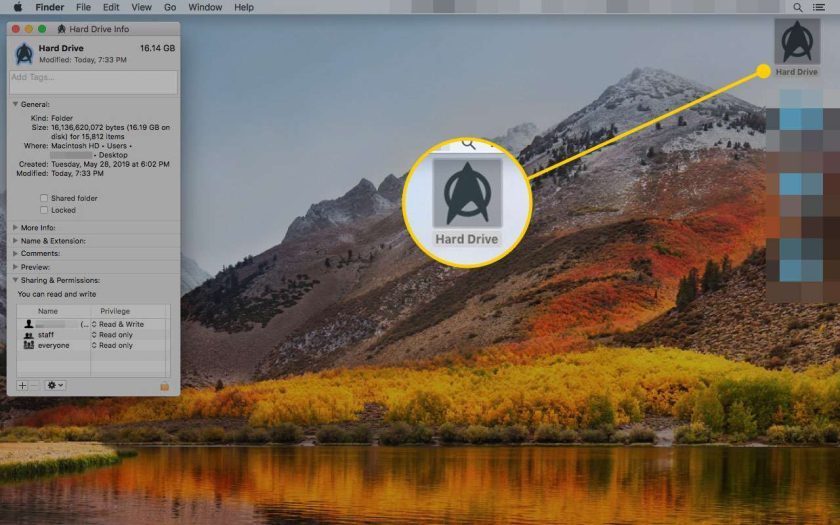Click the "Kind: Folder" line
The image size is (840, 525).
[52, 118]
